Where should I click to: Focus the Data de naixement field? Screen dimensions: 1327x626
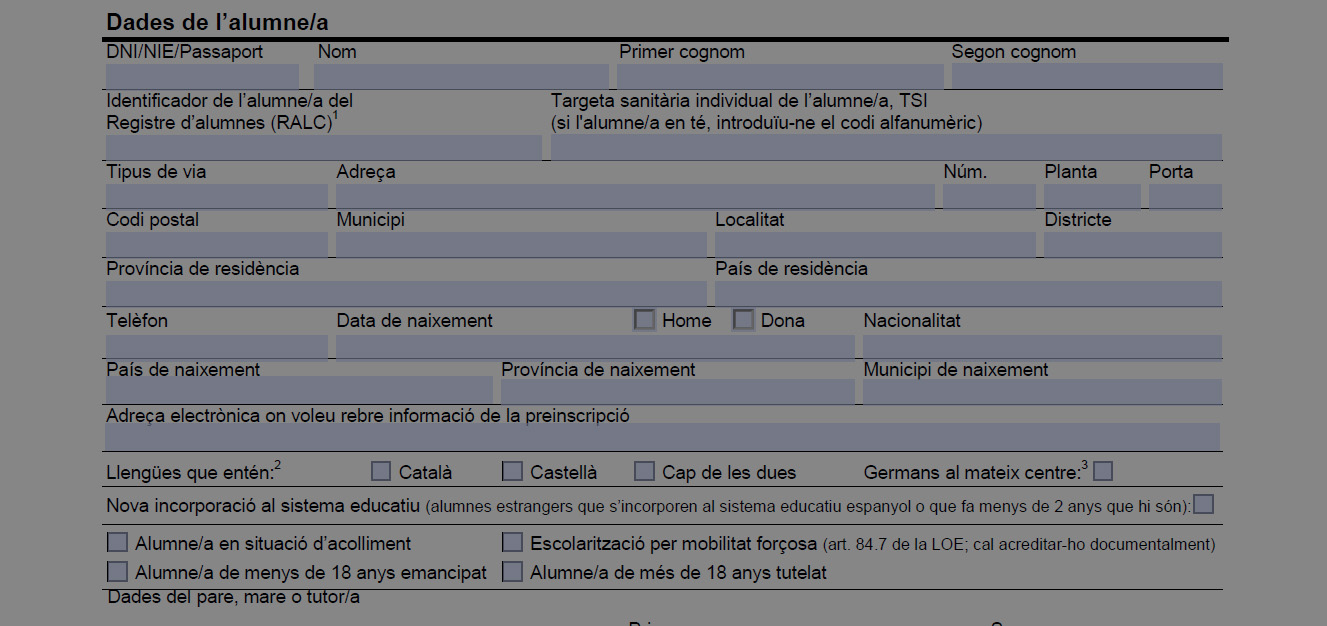[x=595, y=347]
